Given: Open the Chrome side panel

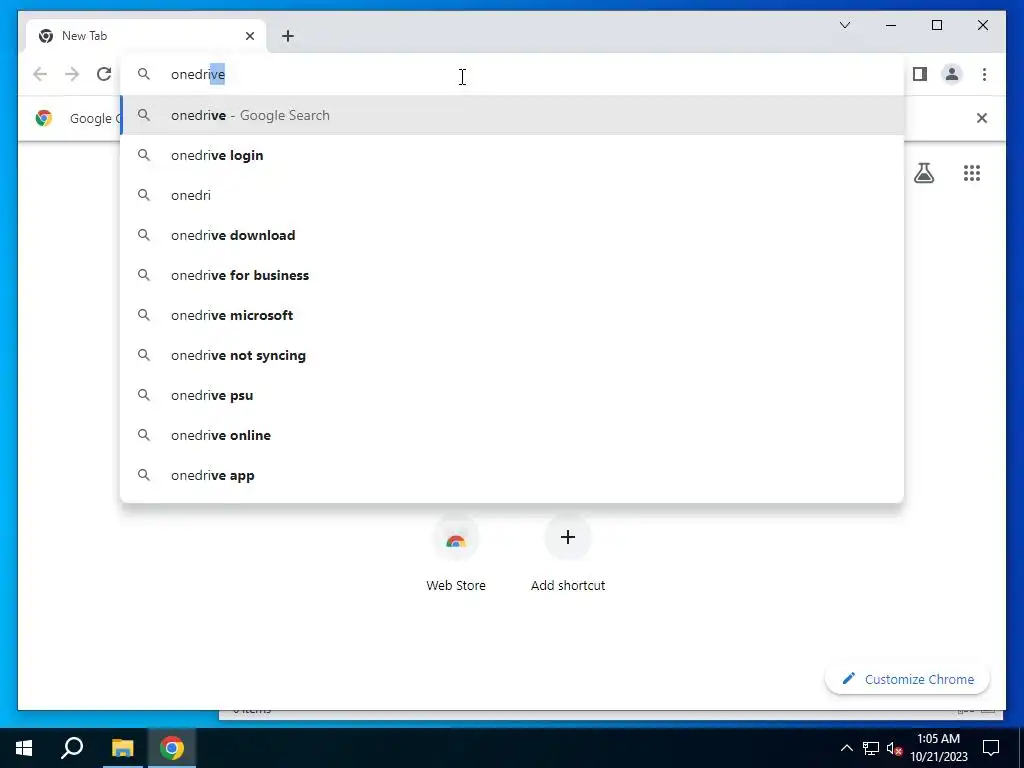Looking at the screenshot, I should pyautogui.click(x=920, y=74).
